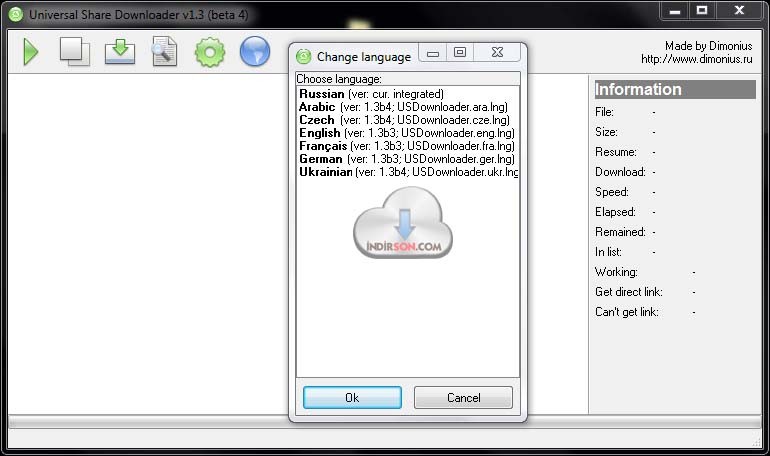Screen dimensions: 770x456
Task: Click the Change language dialog title icon
Action: [x=303, y=57]
